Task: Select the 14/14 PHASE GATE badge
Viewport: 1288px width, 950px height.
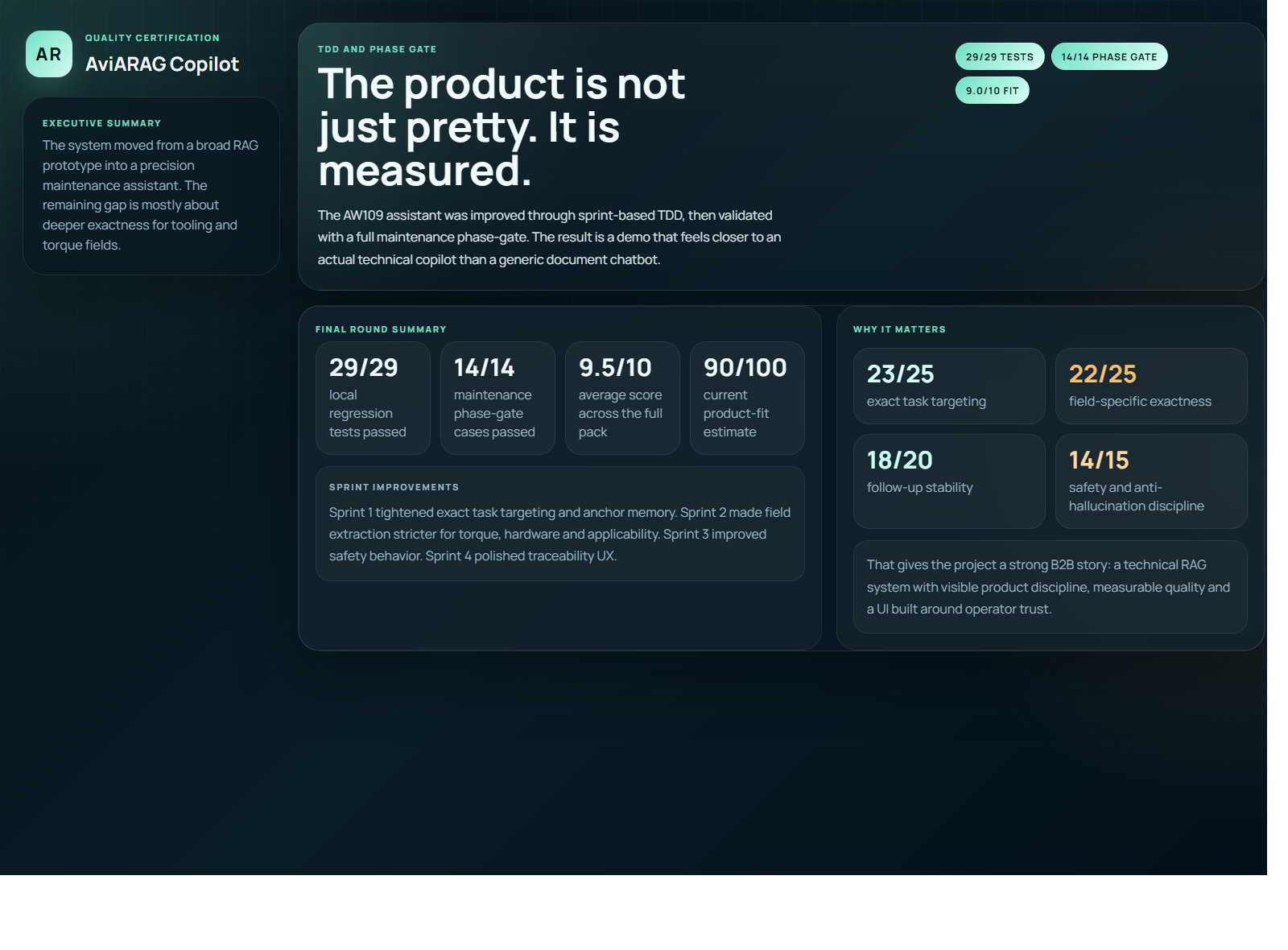Action: (1109, 56)
